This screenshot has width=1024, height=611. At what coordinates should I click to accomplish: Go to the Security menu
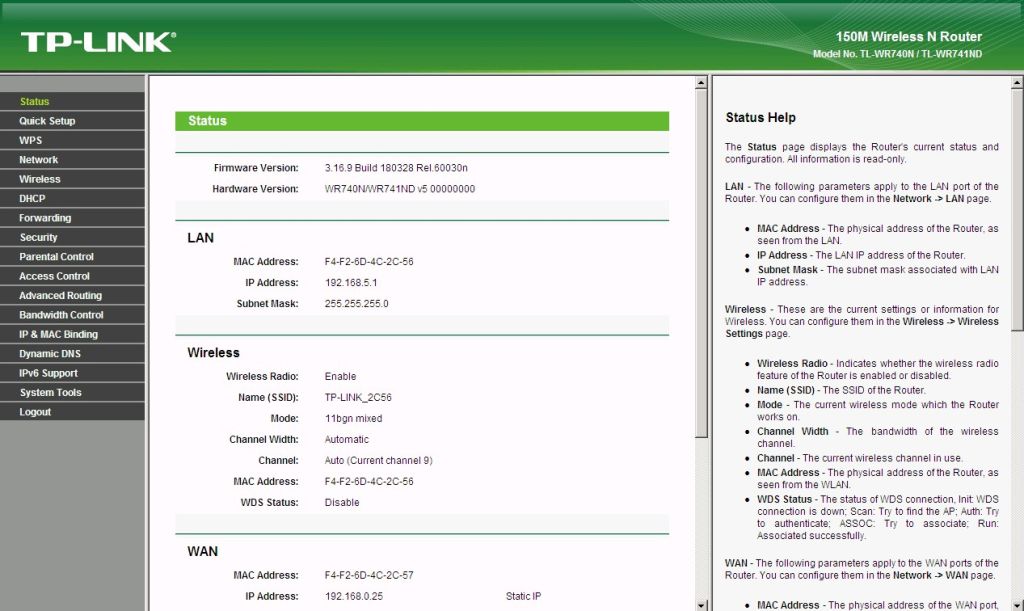72,237
